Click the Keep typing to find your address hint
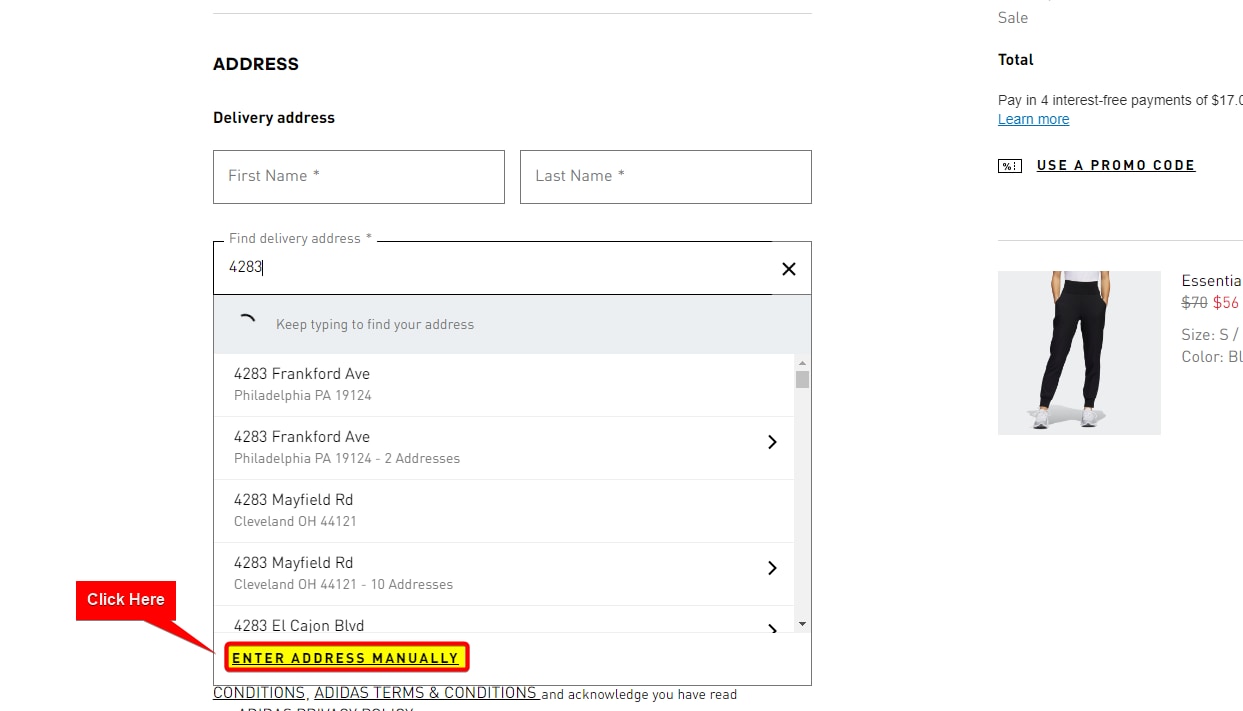 (x=375, y=325)
